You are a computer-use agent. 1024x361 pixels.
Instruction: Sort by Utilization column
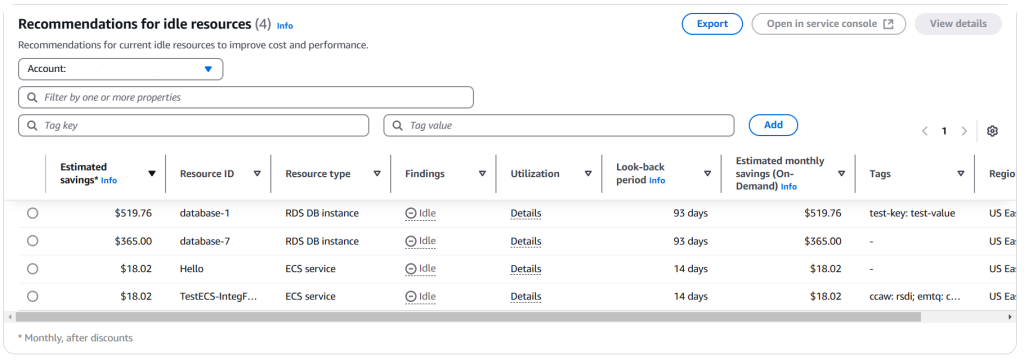[x=588, y=174]
